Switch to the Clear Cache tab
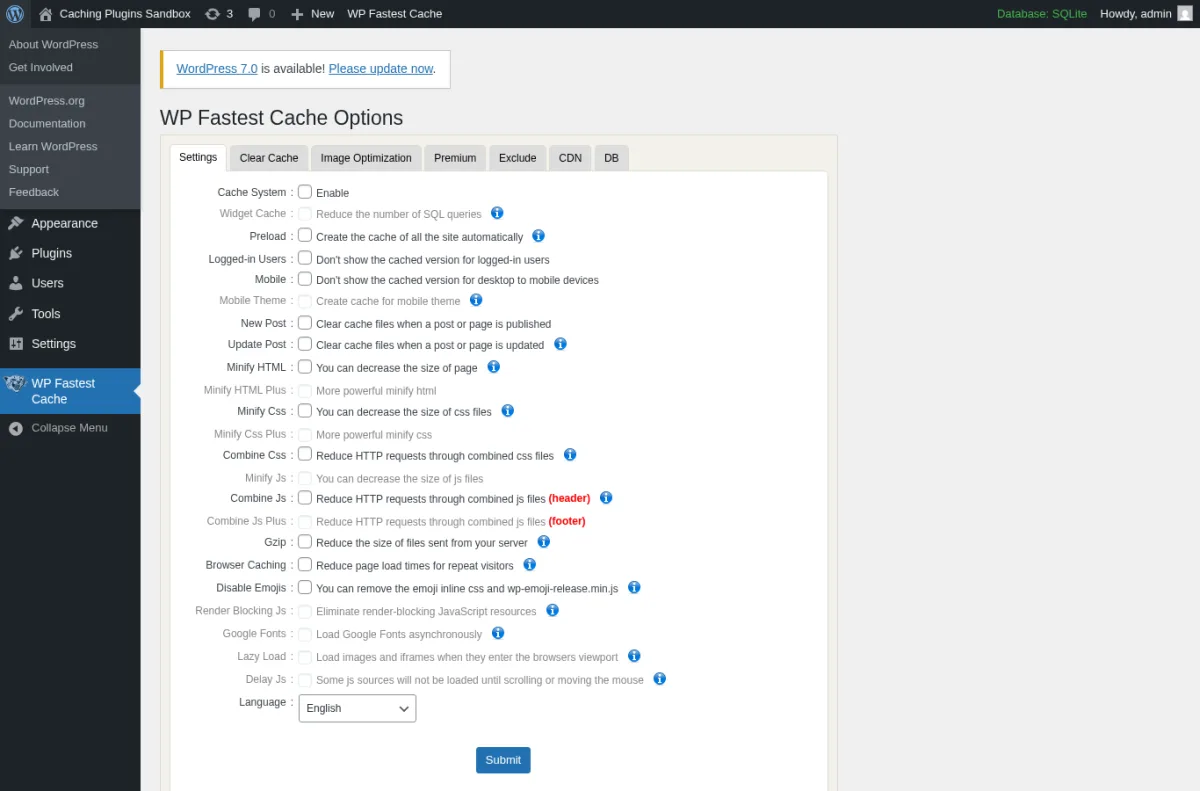Image resolution: width=1200 pixels, height=791 pixels. pyautogui.click(x=269, y=158)
